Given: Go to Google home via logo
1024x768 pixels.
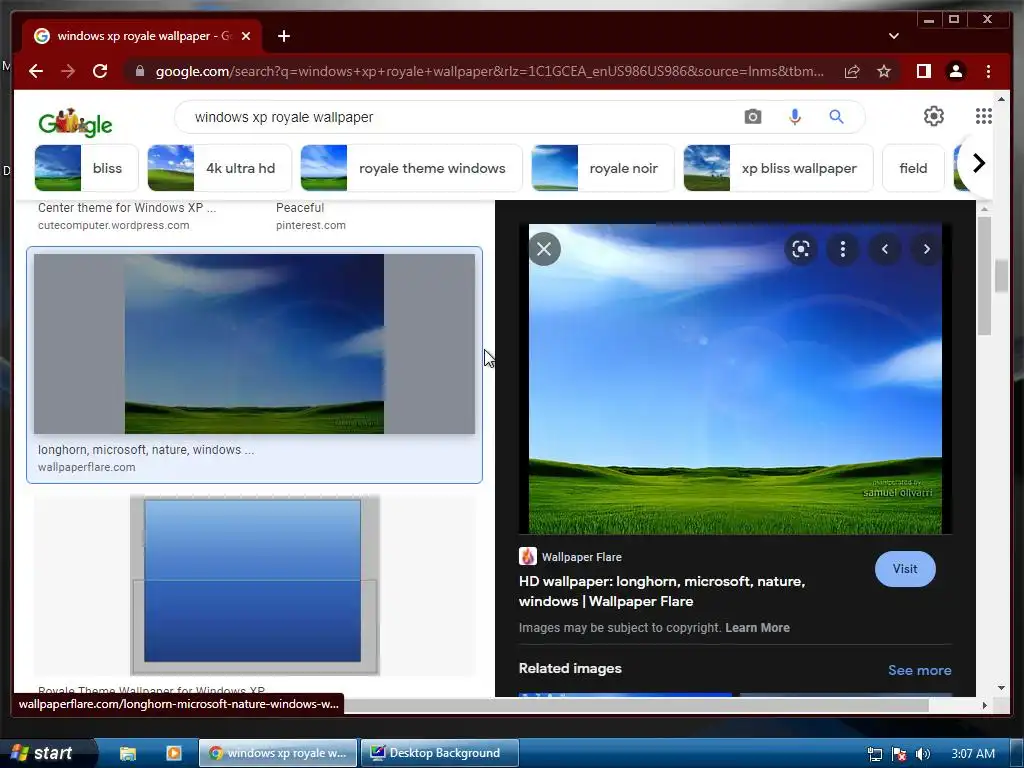Looking at the screenshot, I should point(75,122).
